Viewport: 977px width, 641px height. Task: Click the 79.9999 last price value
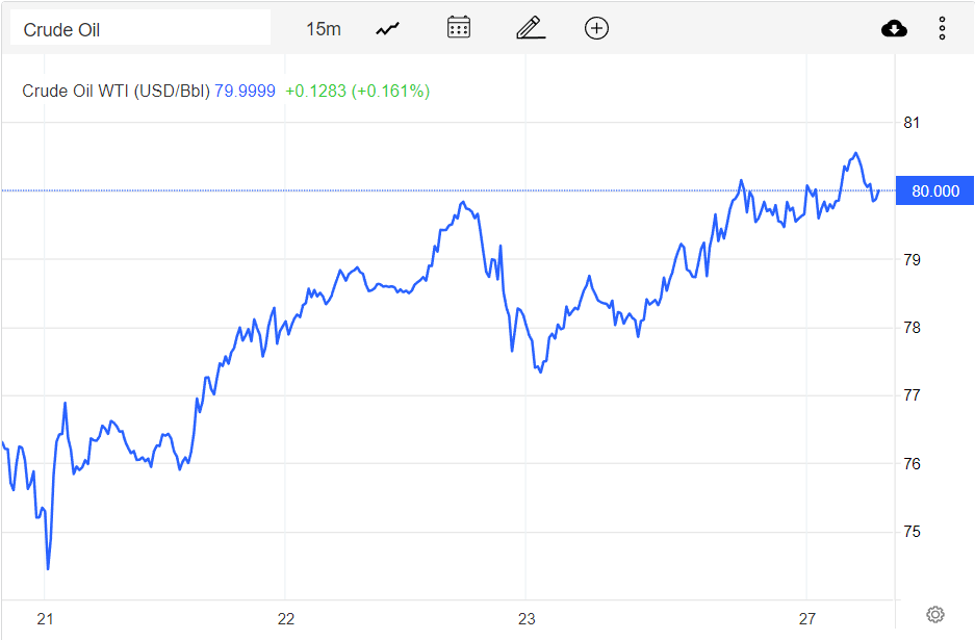click(245, 91)
